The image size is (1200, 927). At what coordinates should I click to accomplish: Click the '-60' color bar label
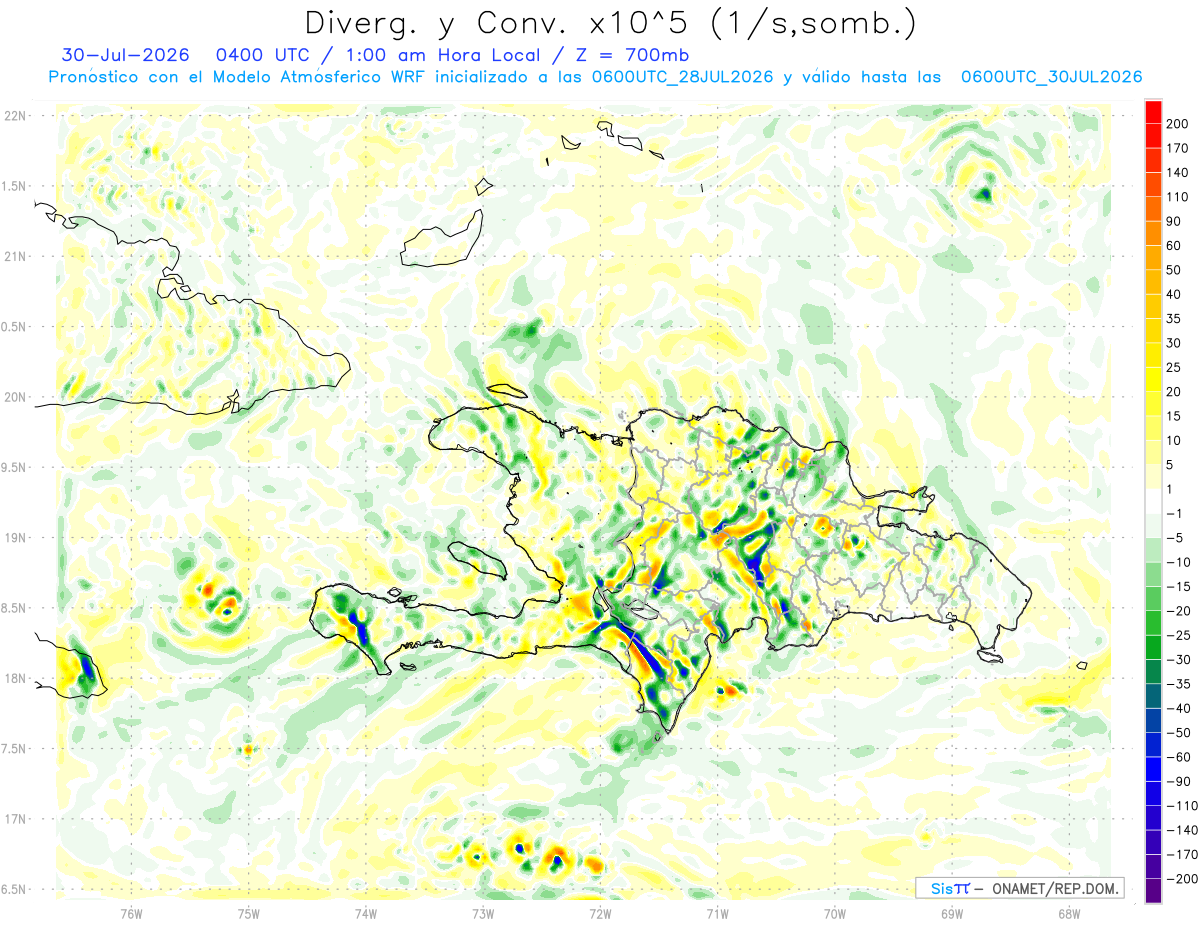coord(1179,758)
